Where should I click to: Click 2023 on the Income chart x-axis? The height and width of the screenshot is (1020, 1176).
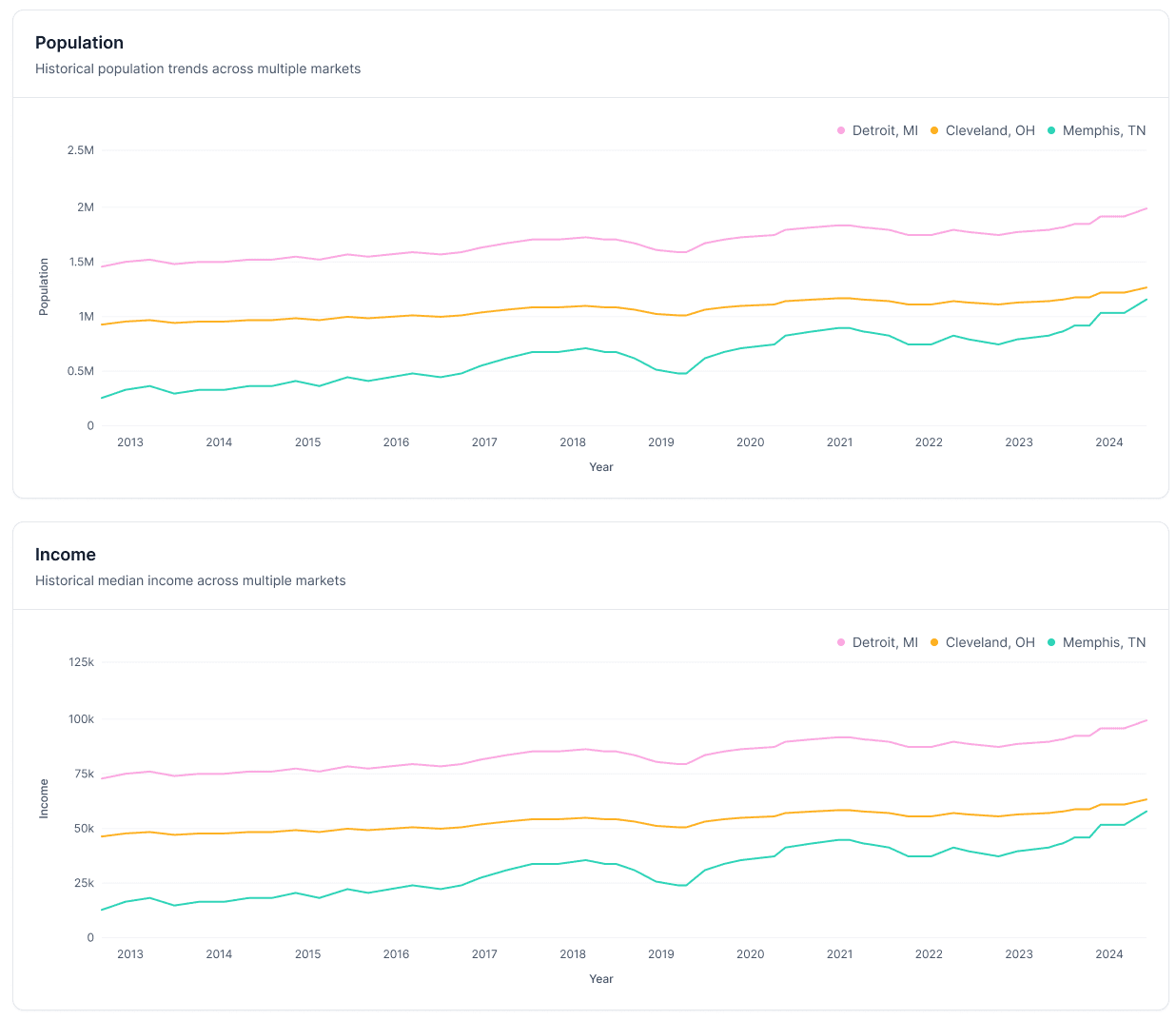coord(1019,954)
